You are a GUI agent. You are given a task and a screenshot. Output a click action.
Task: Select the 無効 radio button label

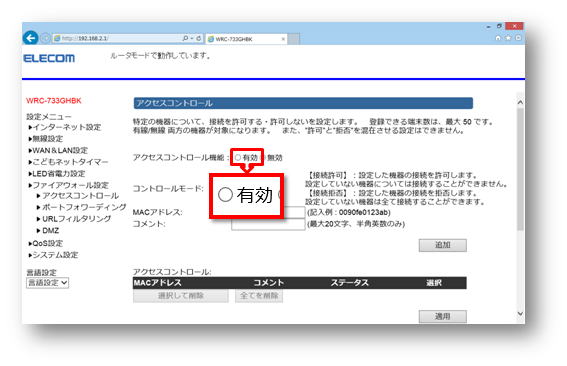(275, 158)
